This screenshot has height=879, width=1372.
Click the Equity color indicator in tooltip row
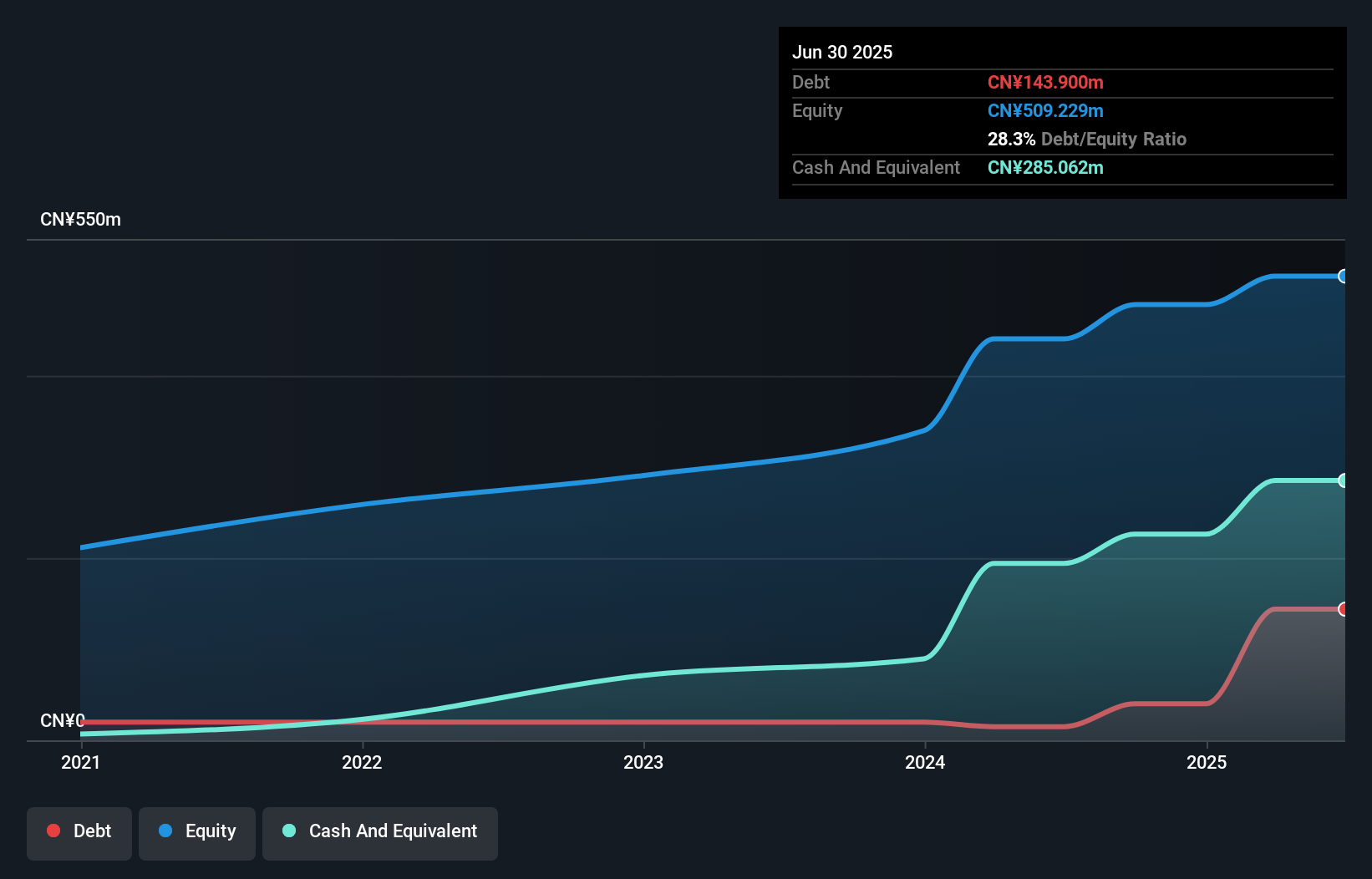tap(1046, 110)
